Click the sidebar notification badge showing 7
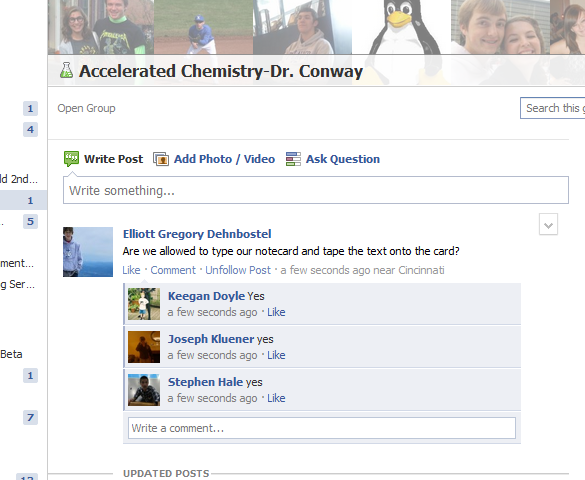 click(x=30, y=417)
